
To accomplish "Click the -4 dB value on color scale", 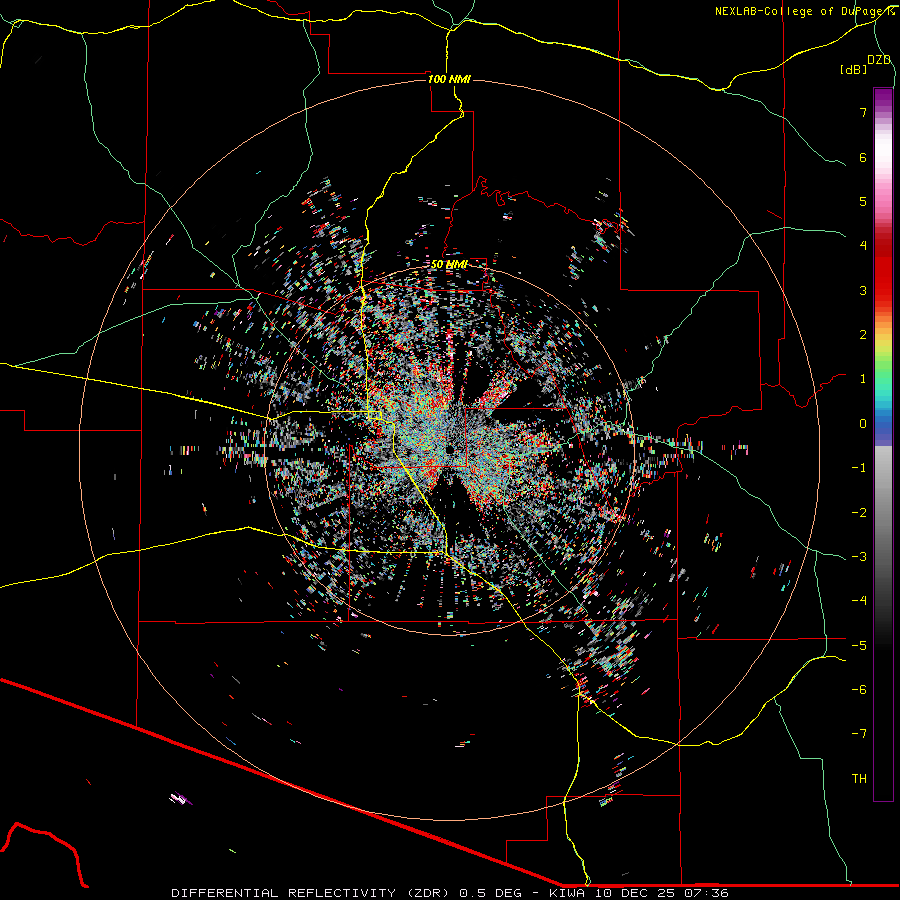I will (859, 600).
